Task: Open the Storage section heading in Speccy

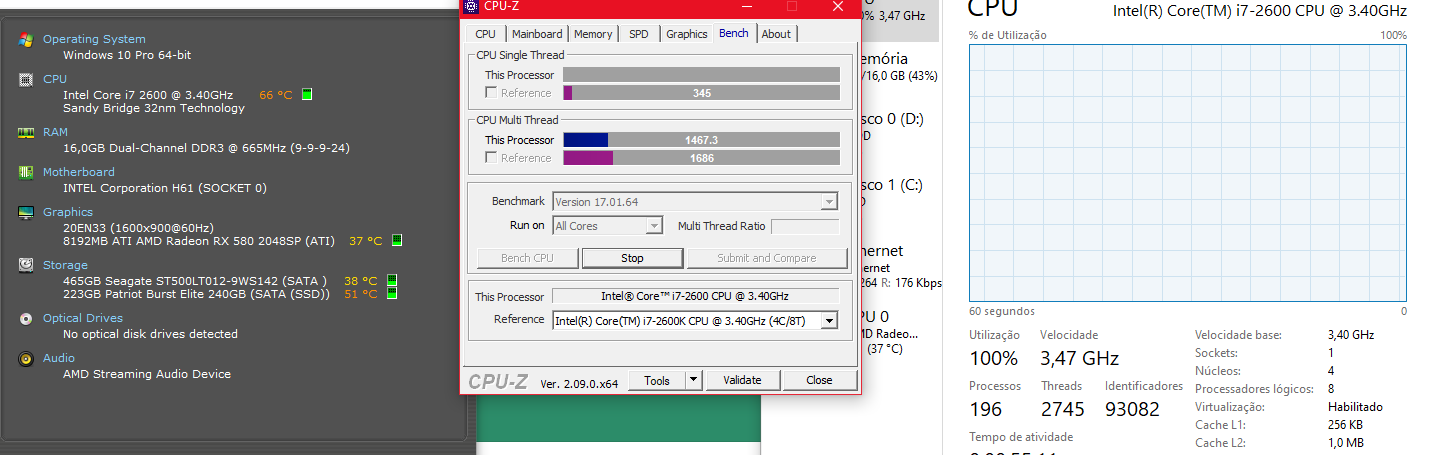Action: click(x=65, y=265)
